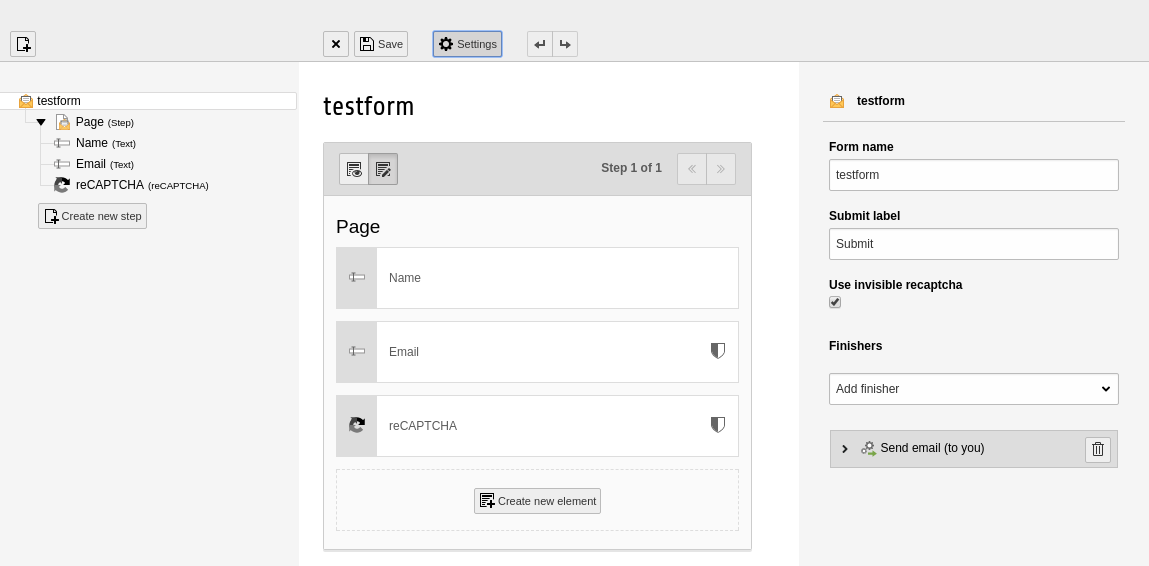This screenshot has height=566, width=1149.
Task: Switch to abstract edit view icon
Action: point(383,169)
